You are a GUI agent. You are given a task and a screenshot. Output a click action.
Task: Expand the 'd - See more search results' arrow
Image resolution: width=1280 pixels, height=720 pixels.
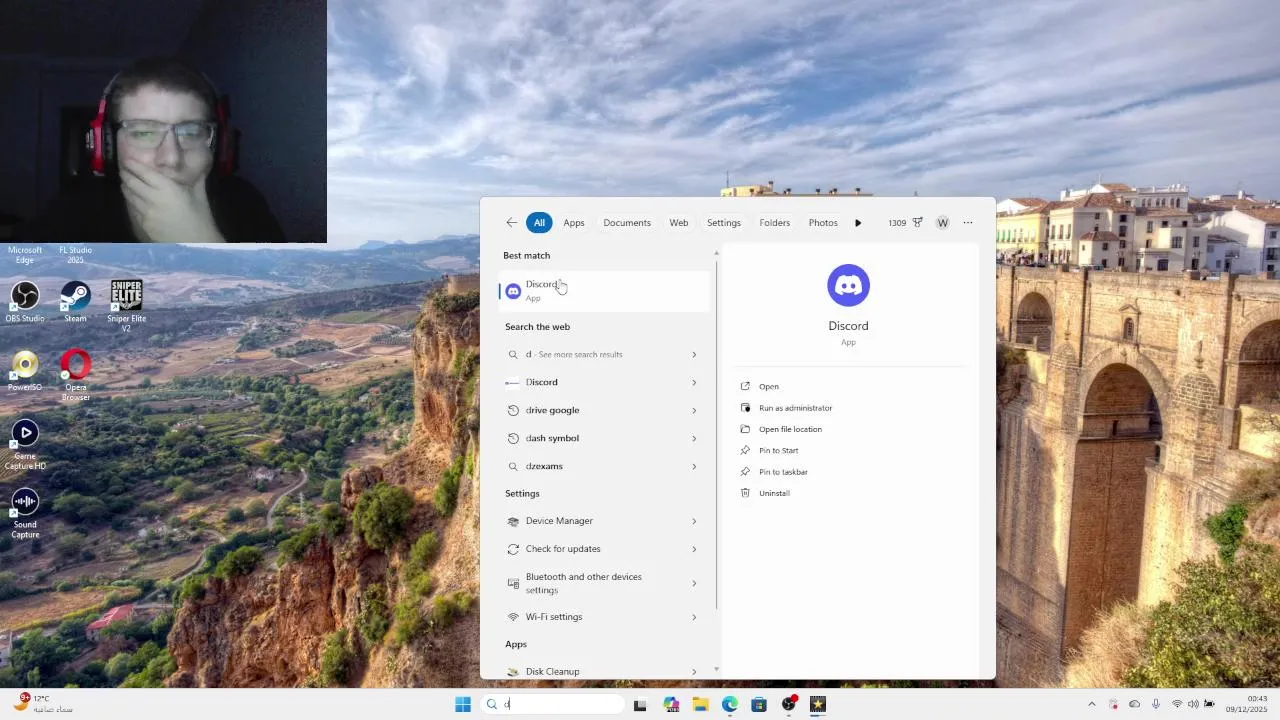click(694, 354)
